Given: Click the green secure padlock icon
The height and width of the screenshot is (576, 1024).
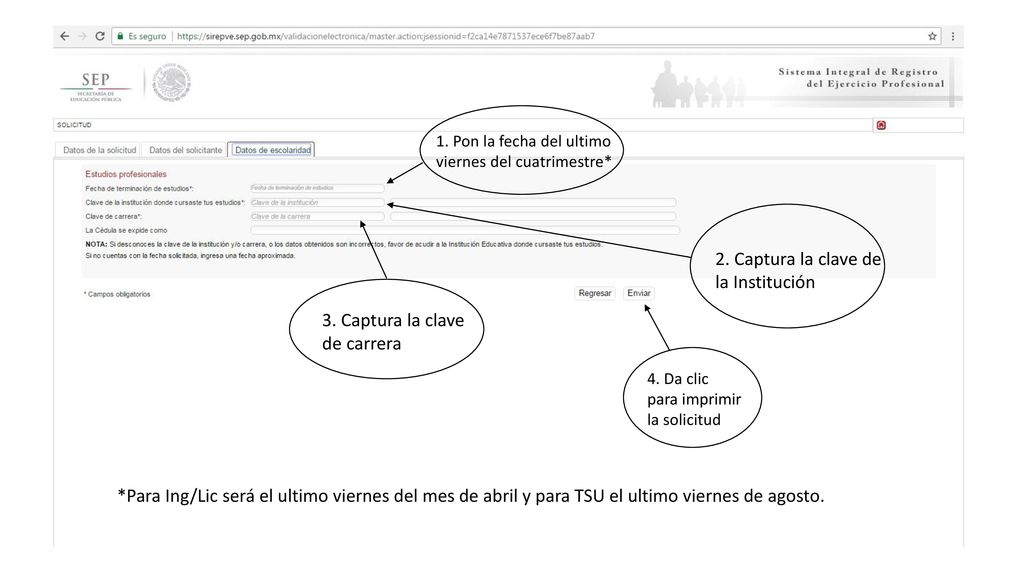Looking at the screenshot, I should click(120, 36).
